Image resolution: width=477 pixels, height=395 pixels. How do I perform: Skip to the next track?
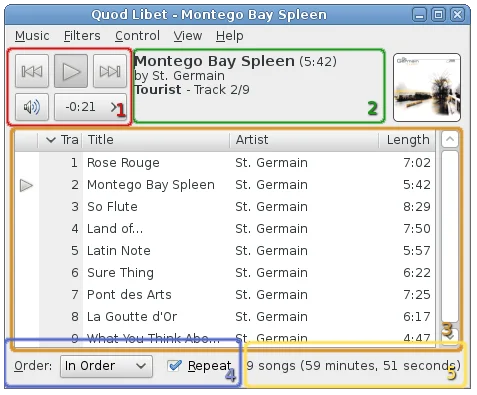[110, 71]
